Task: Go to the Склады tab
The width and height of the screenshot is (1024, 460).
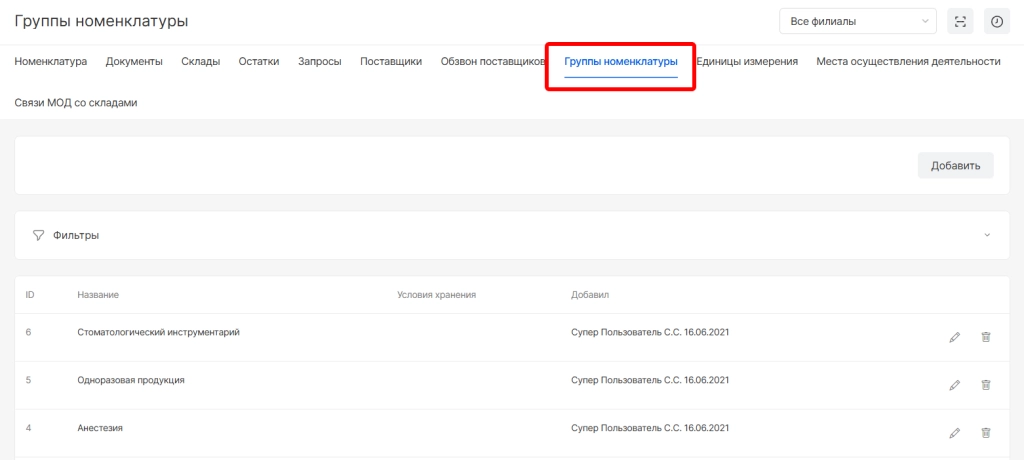Action: 200,62
